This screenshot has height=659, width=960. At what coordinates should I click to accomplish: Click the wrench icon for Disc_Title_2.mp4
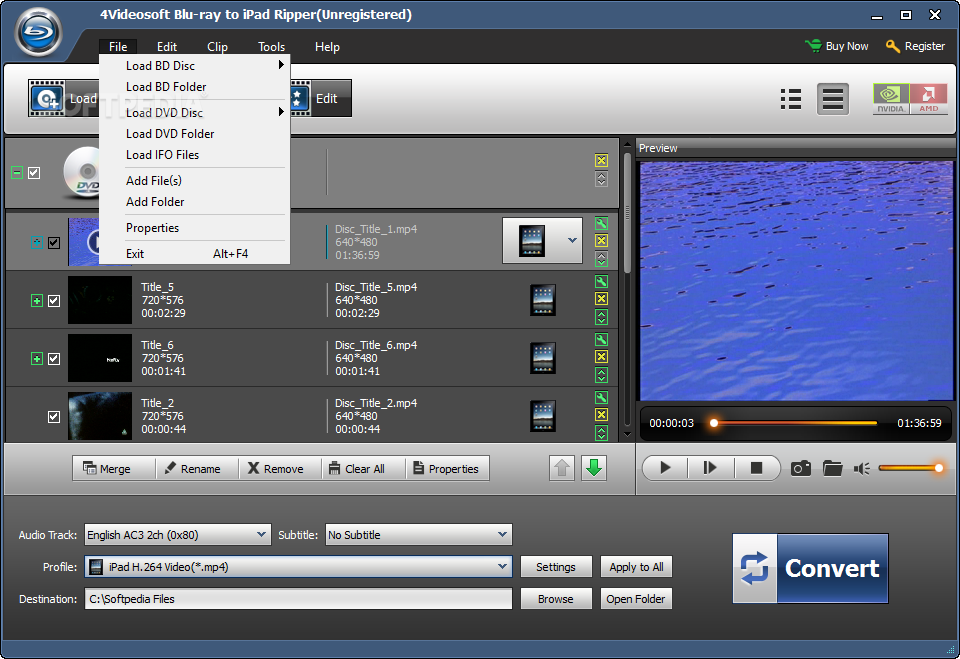point(601,397)
